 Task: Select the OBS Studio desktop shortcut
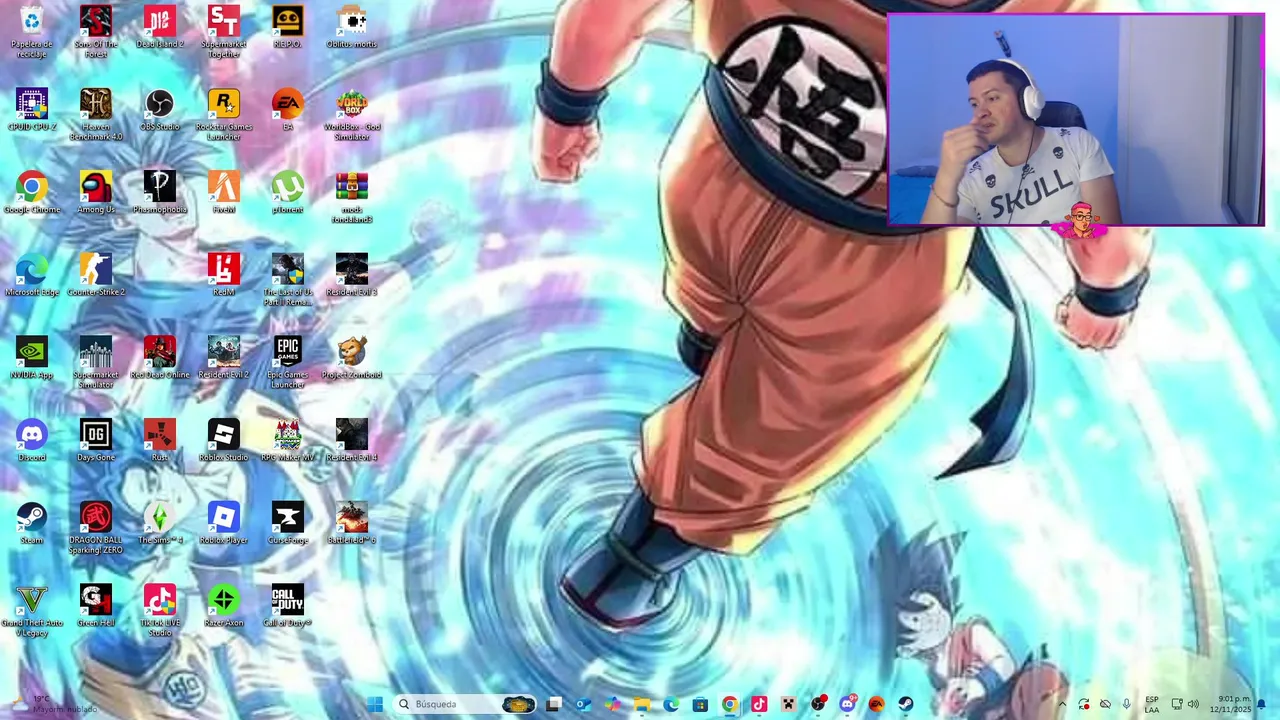pos(160,110)
